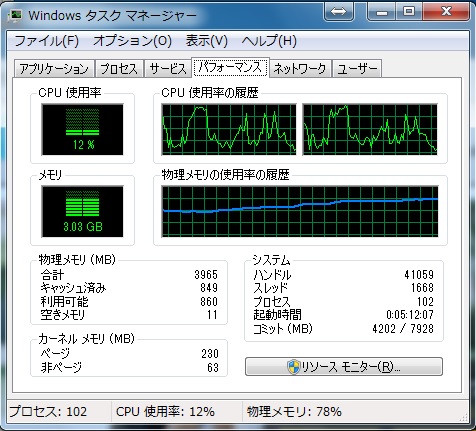Switch to the アプリケーション tab

coord(54,69)
